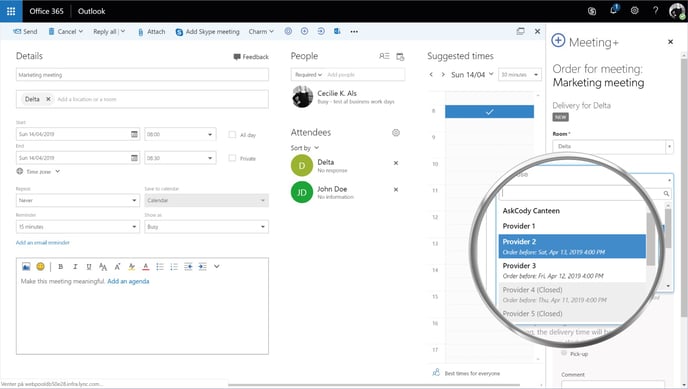Open Sun 14/04 date dropdown
Screen dimensions: 688x389
tap(472, 75)
